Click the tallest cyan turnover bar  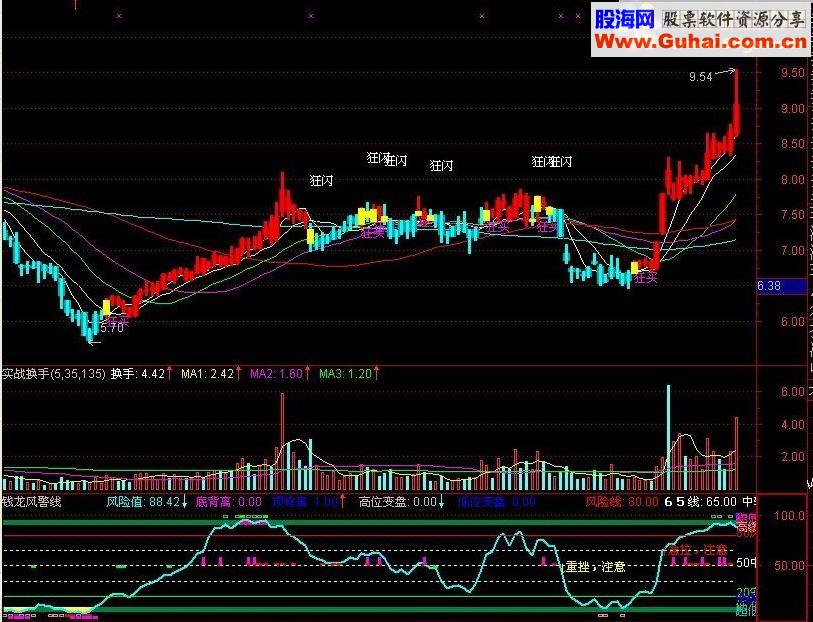coord(668,438)
